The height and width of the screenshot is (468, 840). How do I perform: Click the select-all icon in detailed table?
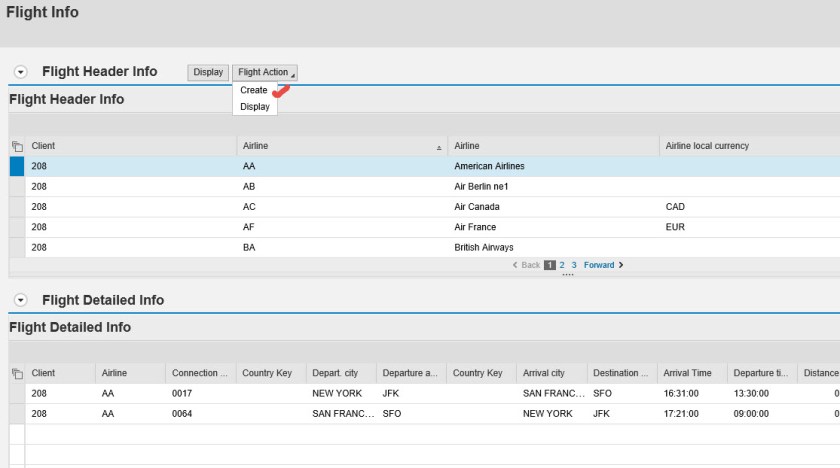(x=16, y=373)
